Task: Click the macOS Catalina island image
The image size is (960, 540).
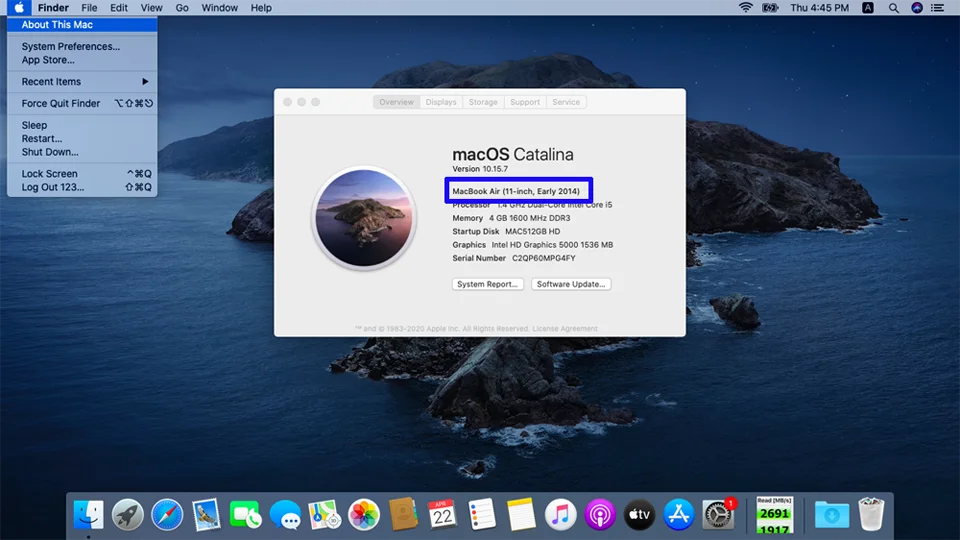Action: 364,218
